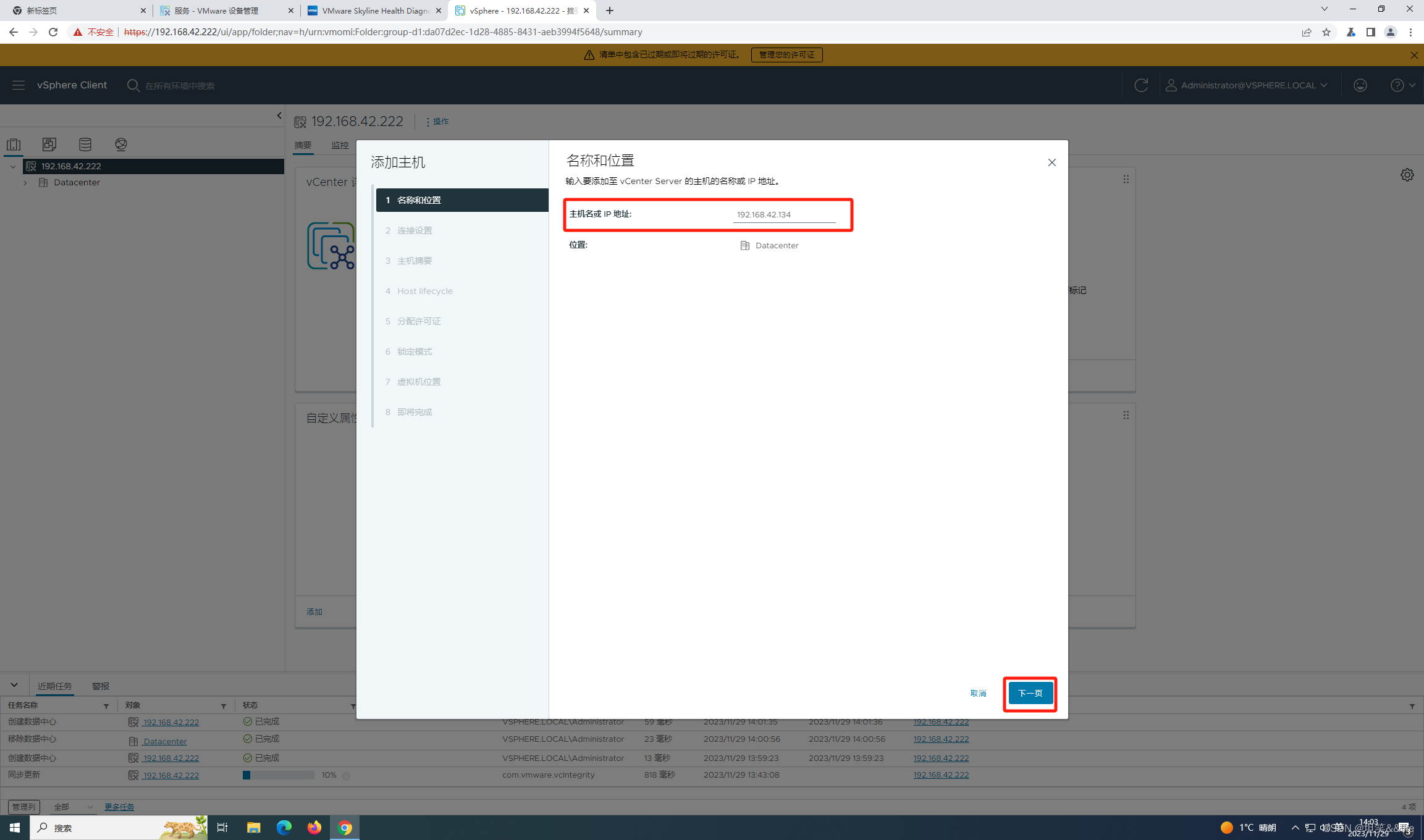Viewport: 1424px width, 840px height.
Task: Open the Windows Start menu
Action: tap(15, 828)
